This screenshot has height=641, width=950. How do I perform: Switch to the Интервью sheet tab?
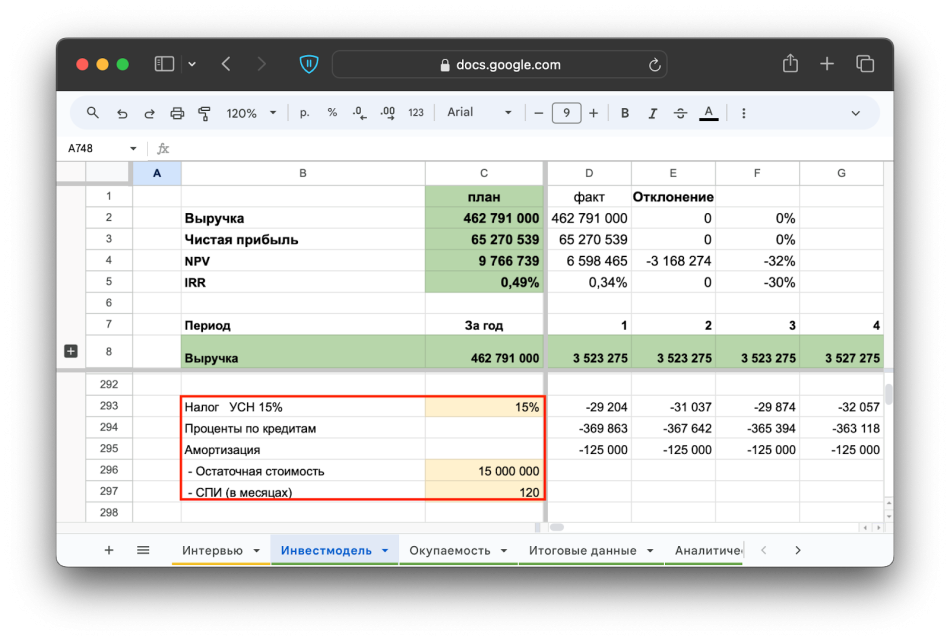pos(211,550)
